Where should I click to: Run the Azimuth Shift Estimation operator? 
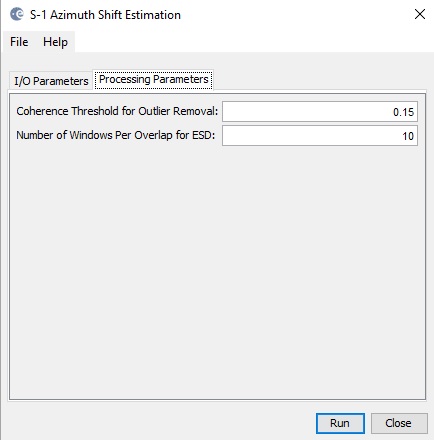[x=340, y=423]
